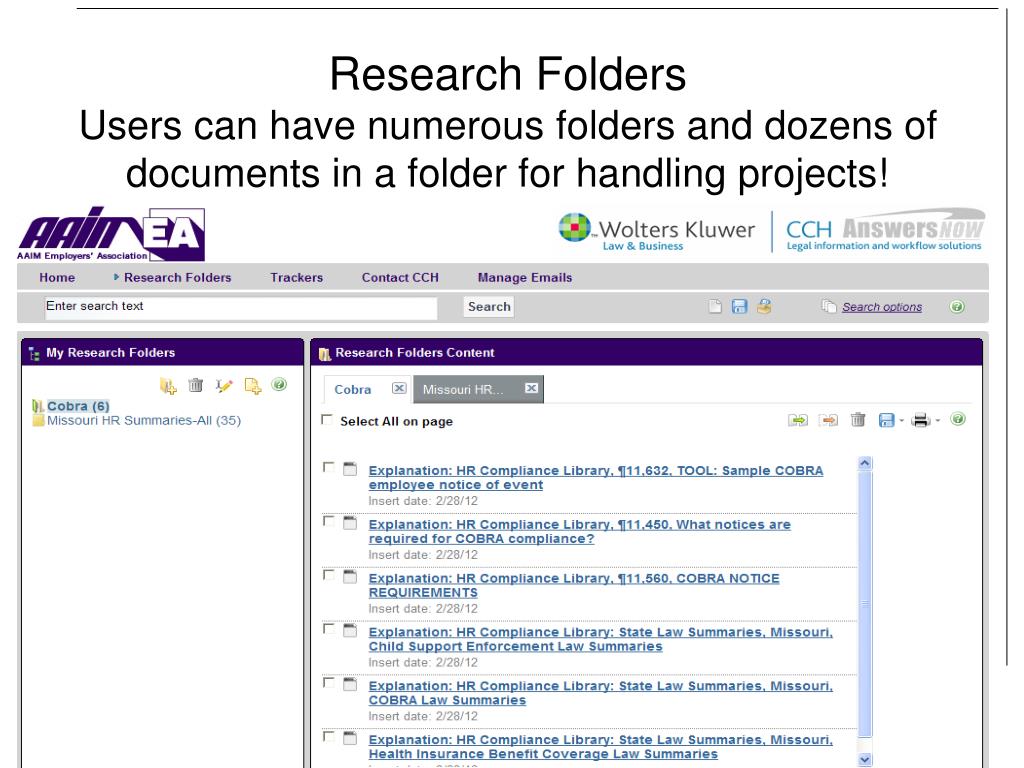Click document icon beside Health Insurance Benefit Coverage
Screen dimensions: 1024x768
pyautogui.click(x=350, y=738)
